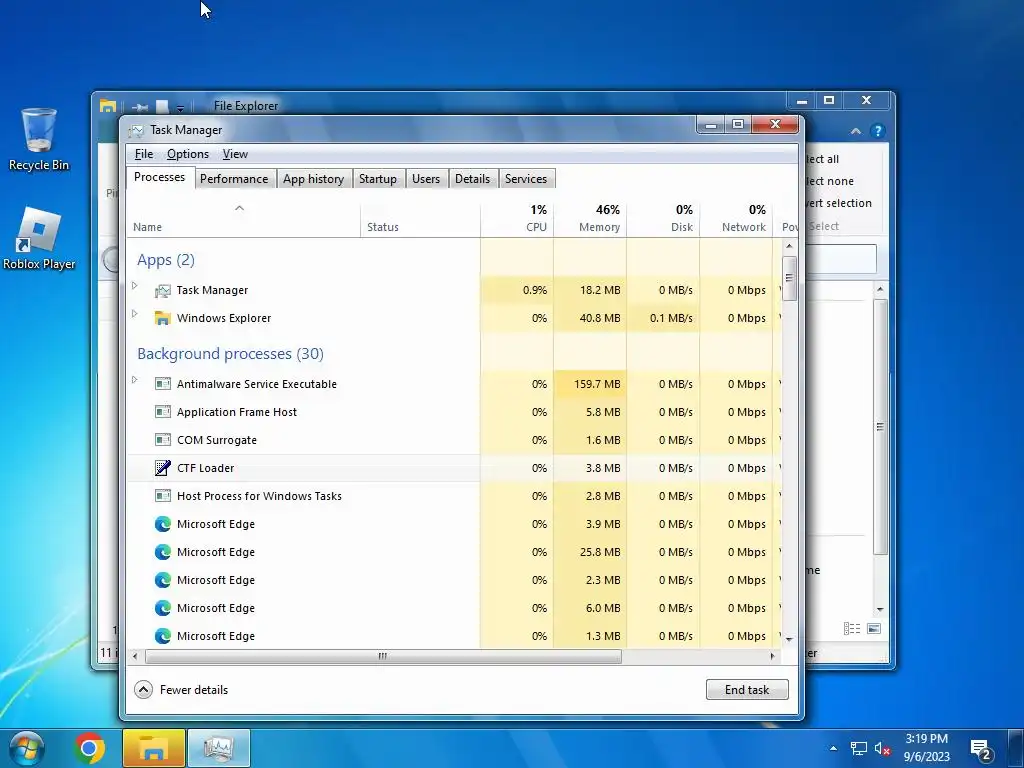Switch to File Explorer on the taskbar

point(153,748)
